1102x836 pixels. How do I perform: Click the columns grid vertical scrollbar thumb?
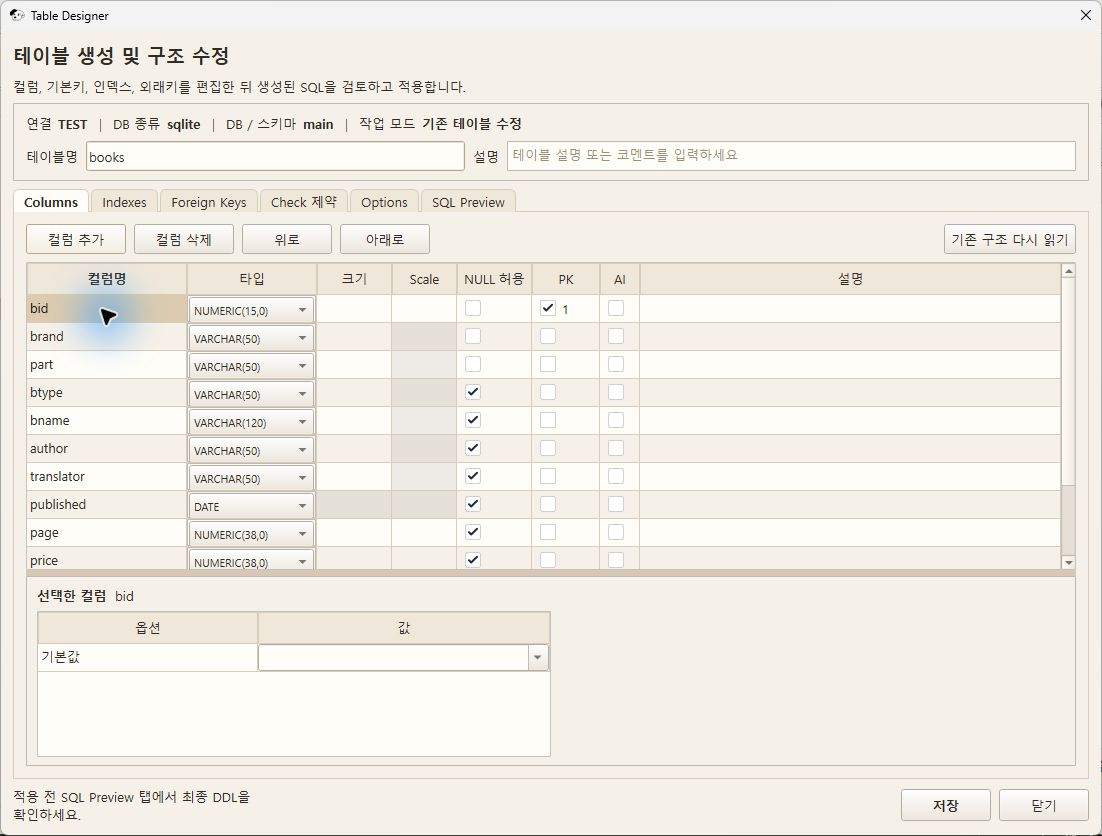1068,381
